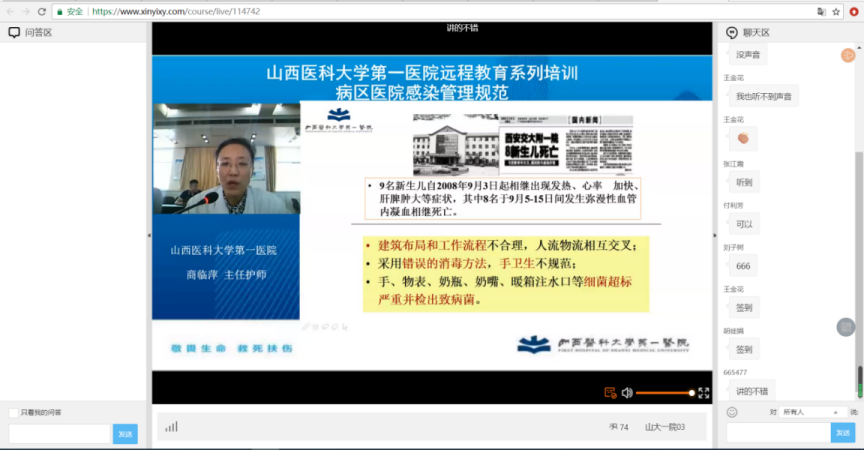Send chat message with right 发送 button

[843, 433]
